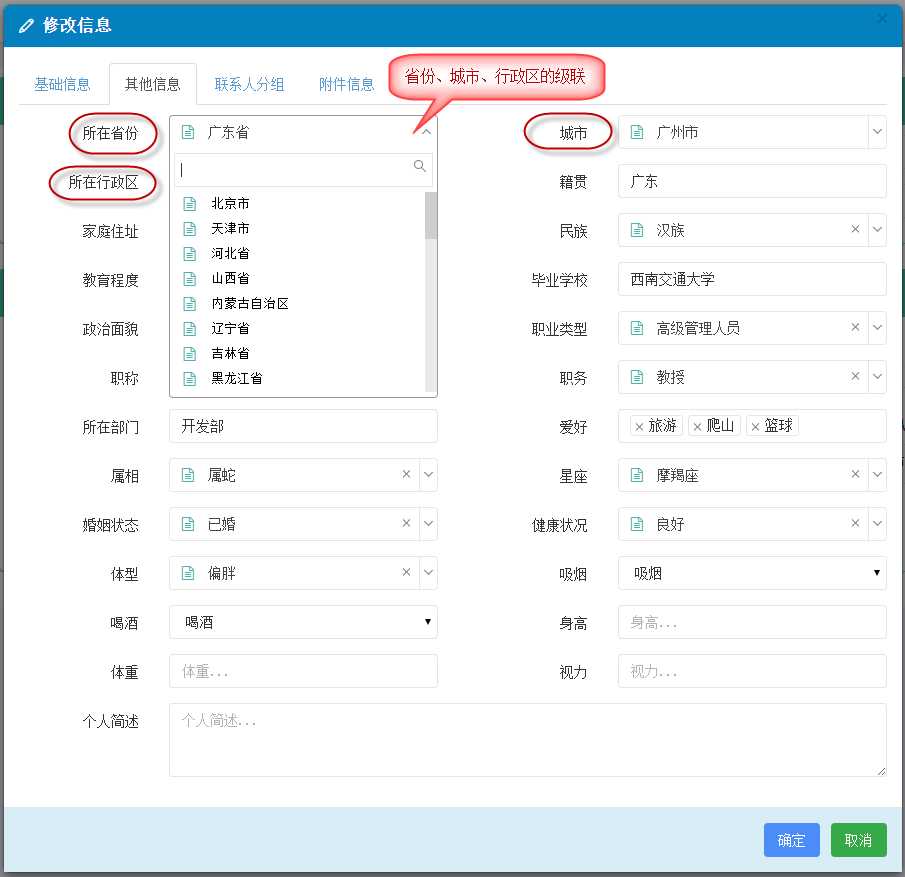905x877 pixels.
Task: Collapse the 所在省份 dropdown with up chevron
Action: click(x=426, y=132)
